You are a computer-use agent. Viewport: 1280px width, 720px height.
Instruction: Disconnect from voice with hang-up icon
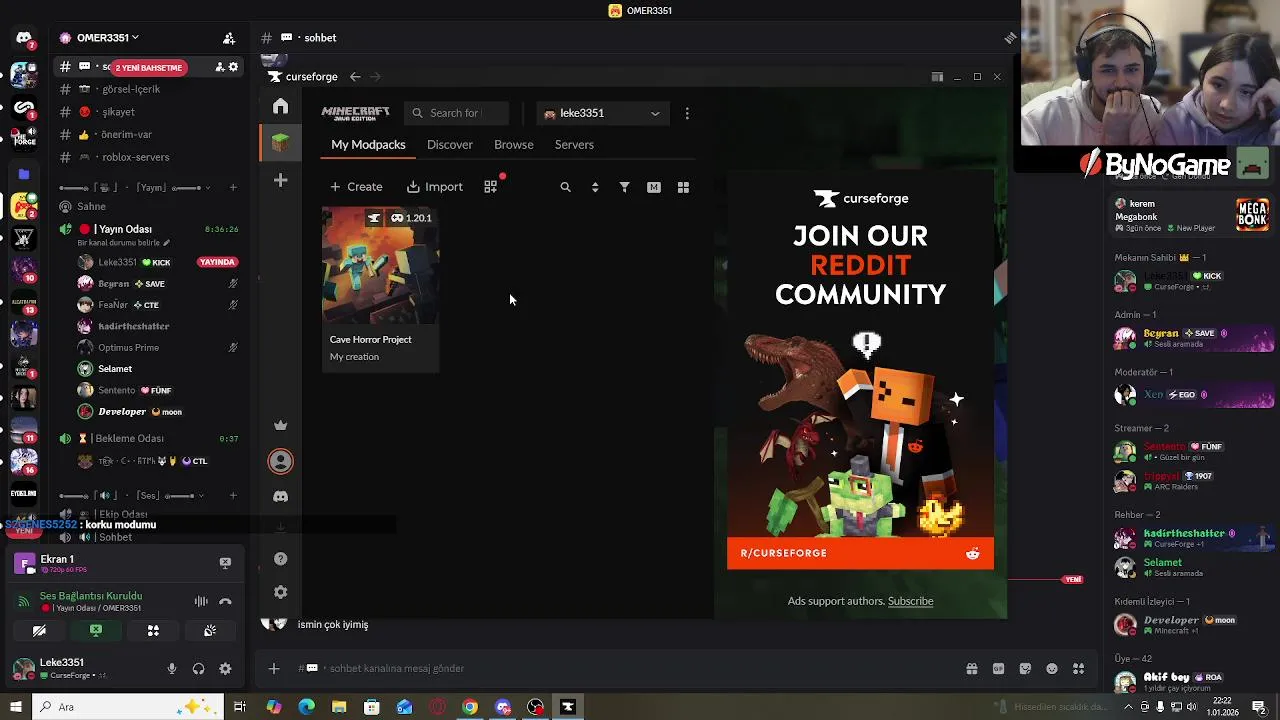coord(225,601)
